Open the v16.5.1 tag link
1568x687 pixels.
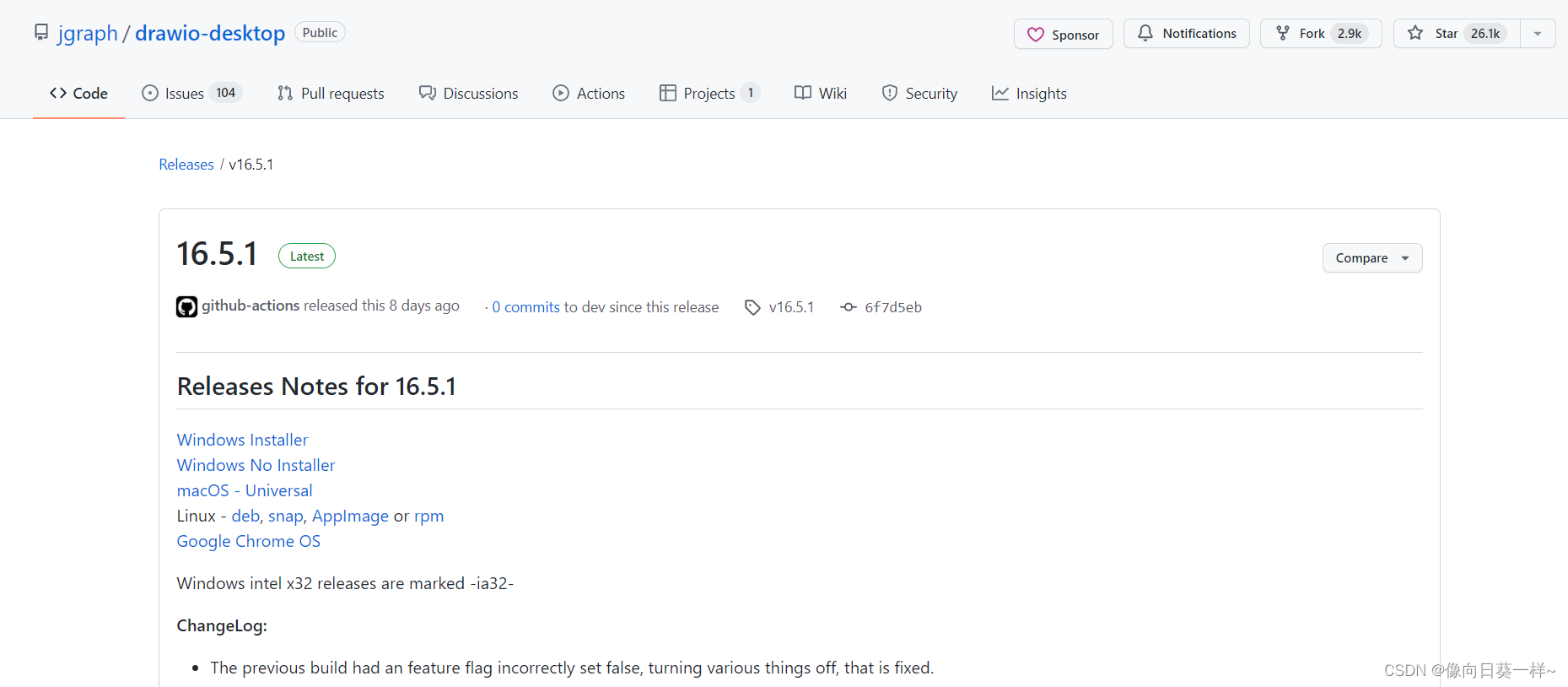(791, 307)
